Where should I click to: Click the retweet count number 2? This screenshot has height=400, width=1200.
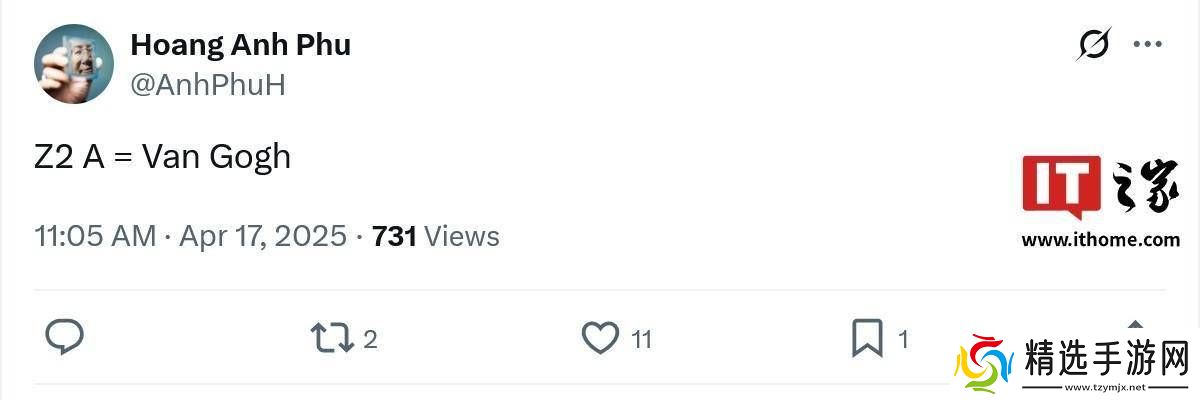click(370, 339)
